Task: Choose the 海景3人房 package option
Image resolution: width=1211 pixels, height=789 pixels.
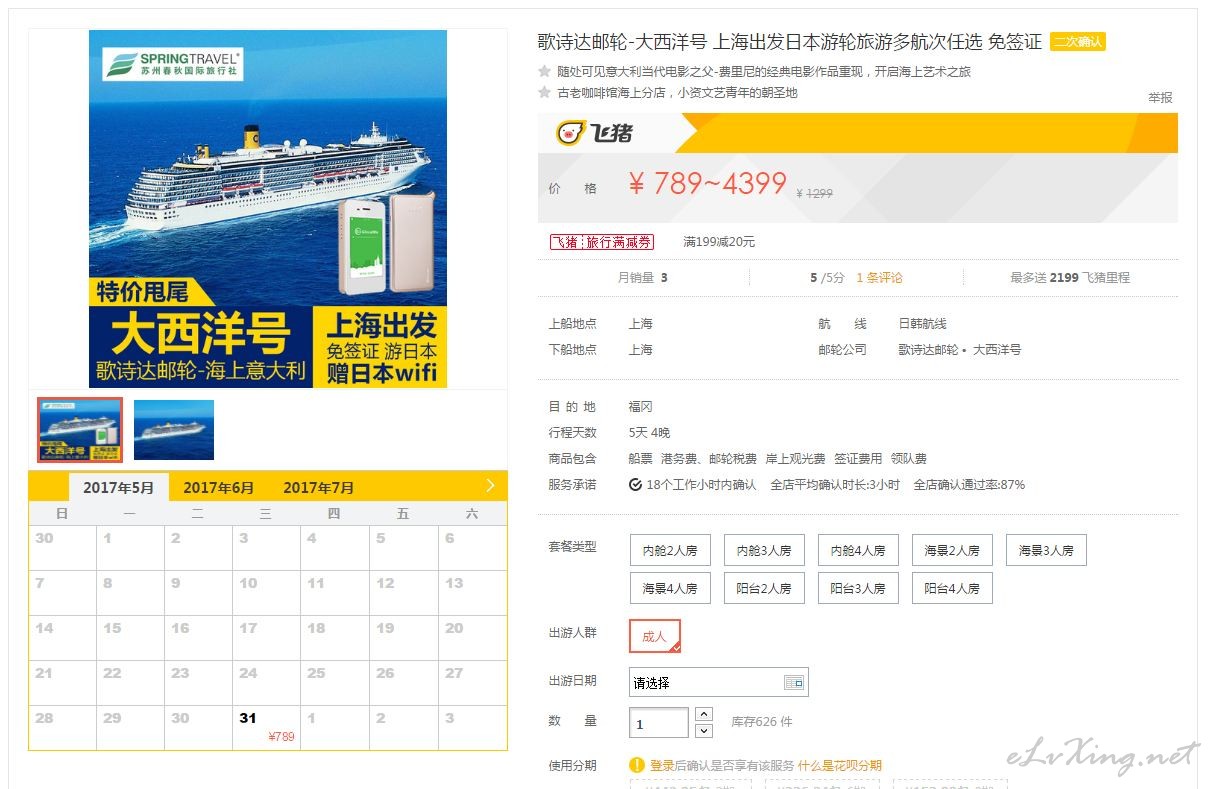Action: pos(1046,550)
